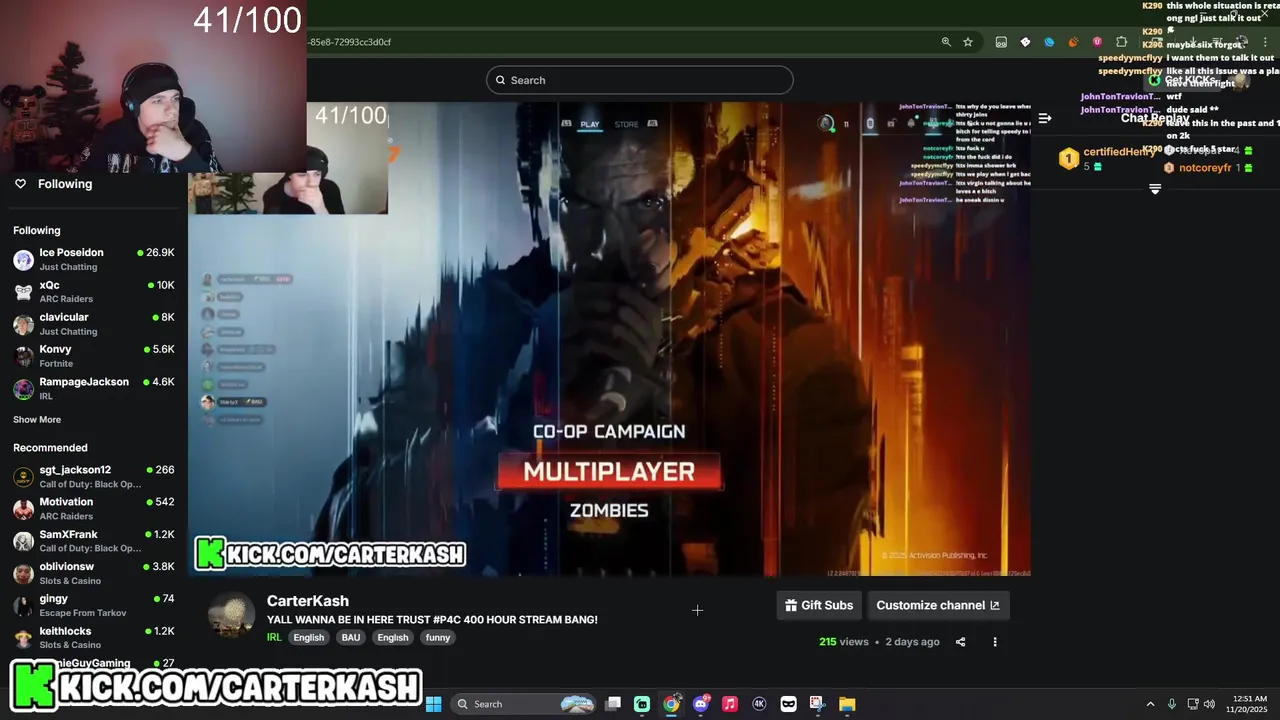Click the funny tag
The width and height of the screenshot is (1280, 720).
pyautogui.click(x=438, y=638)
